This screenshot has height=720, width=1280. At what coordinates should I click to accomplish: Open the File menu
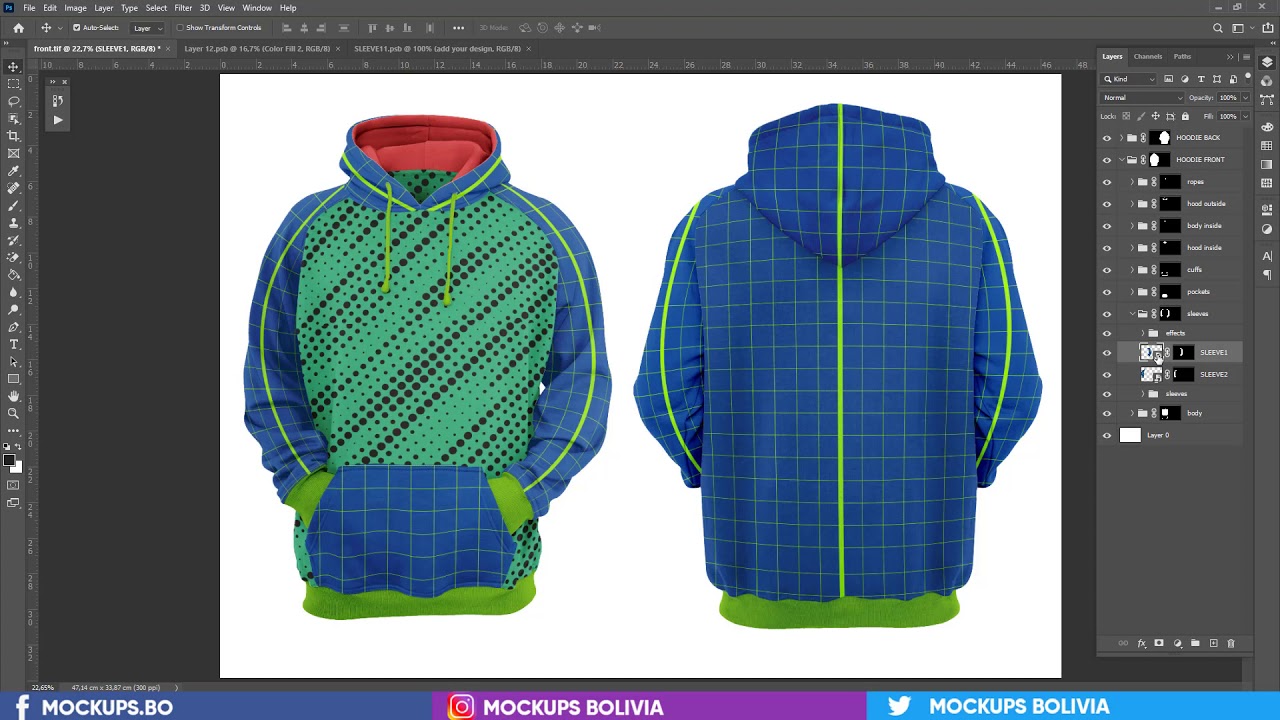click(29, 8)
